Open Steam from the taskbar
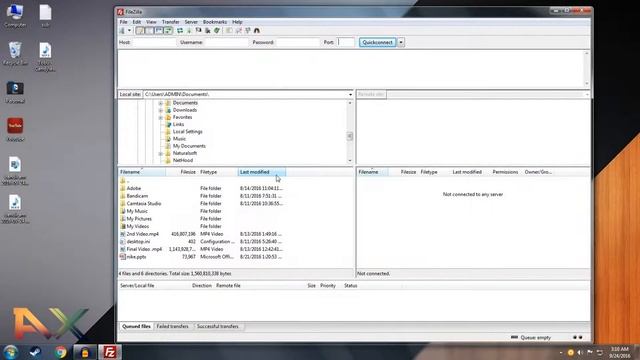The image size is (640, 360). click(36, 352)
